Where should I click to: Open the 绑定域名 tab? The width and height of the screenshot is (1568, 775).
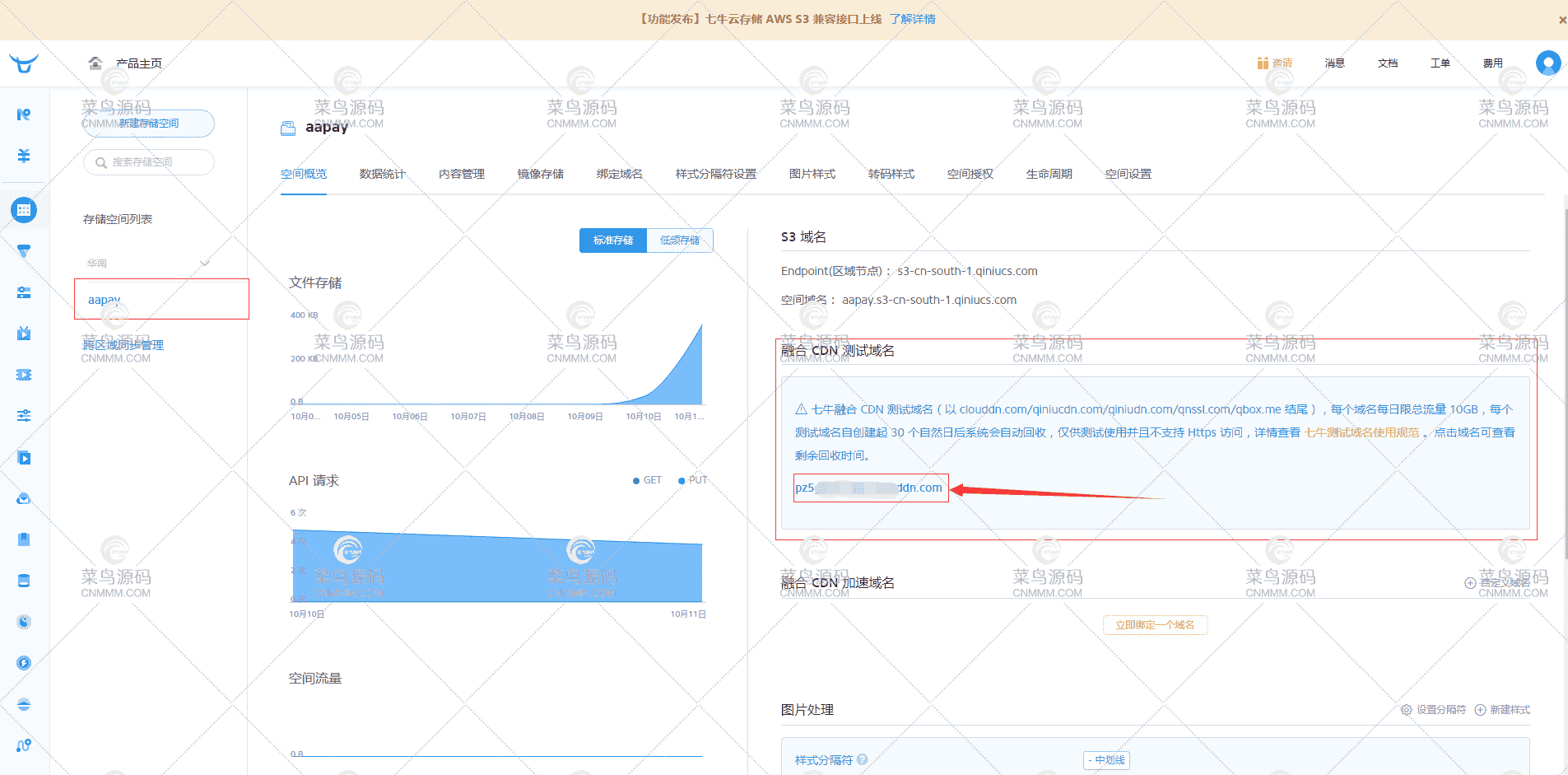pyautogui.click(x=619, y=174)
